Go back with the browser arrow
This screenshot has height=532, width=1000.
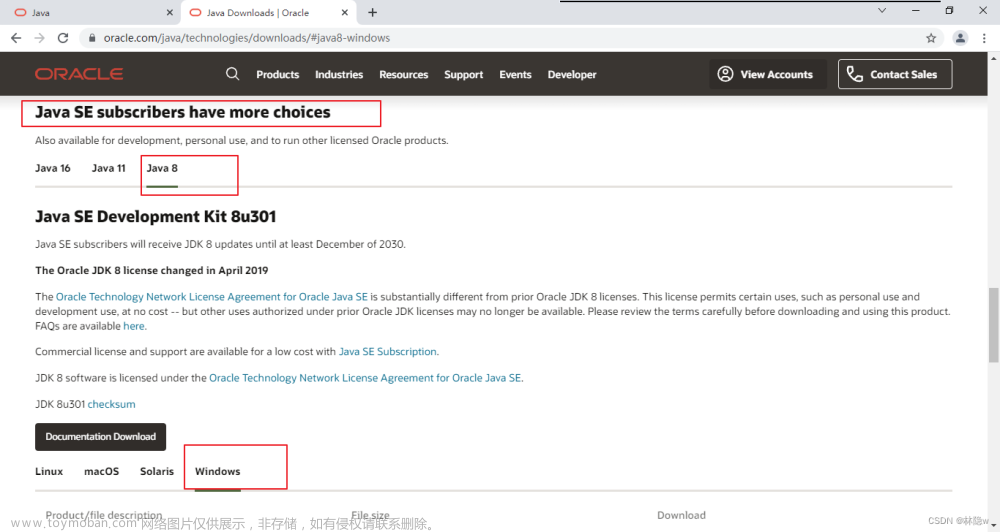pyautogui.click(x=16, y=38)
